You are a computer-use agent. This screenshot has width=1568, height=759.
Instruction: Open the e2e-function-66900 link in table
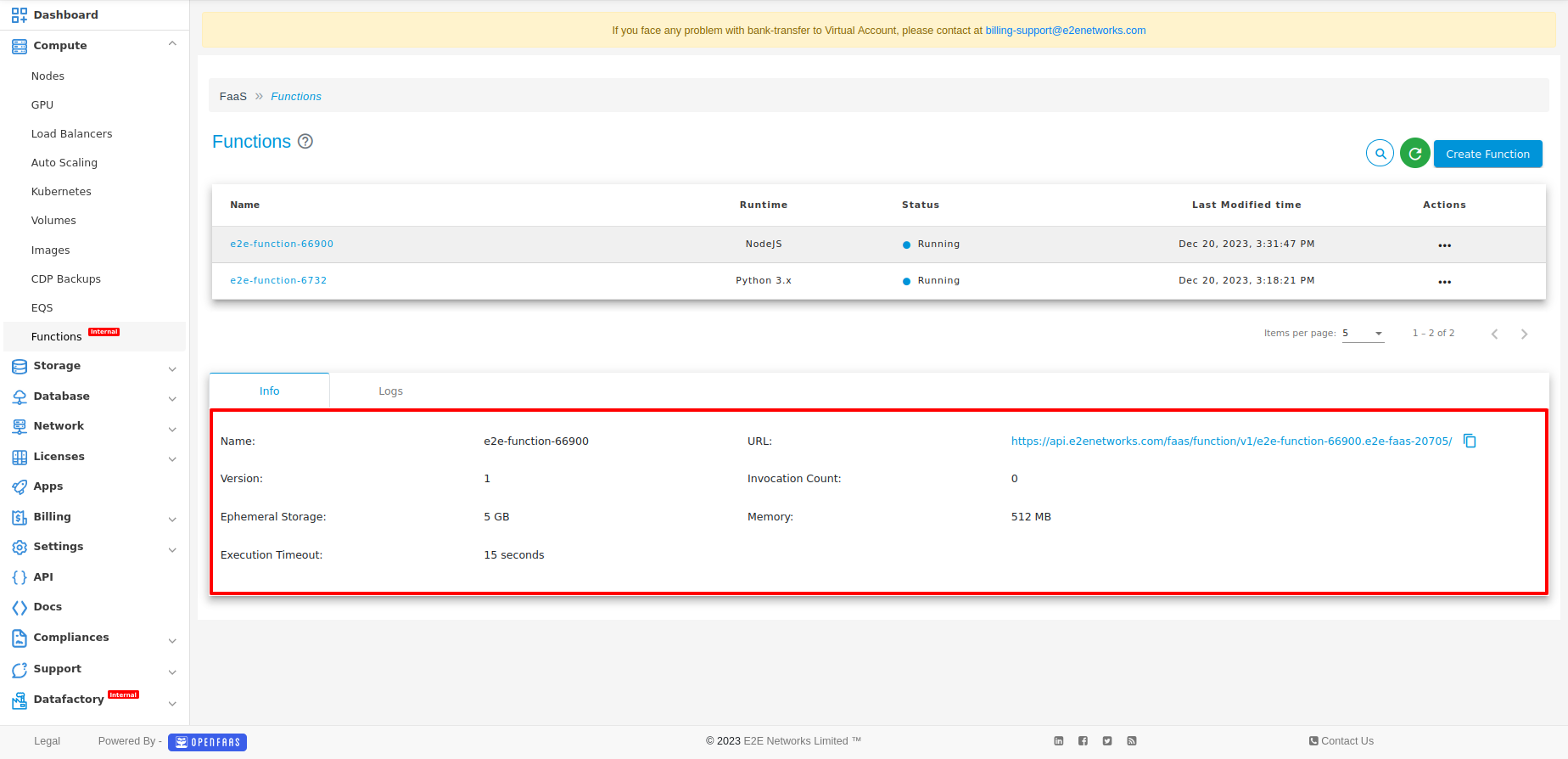coord(282,245)
